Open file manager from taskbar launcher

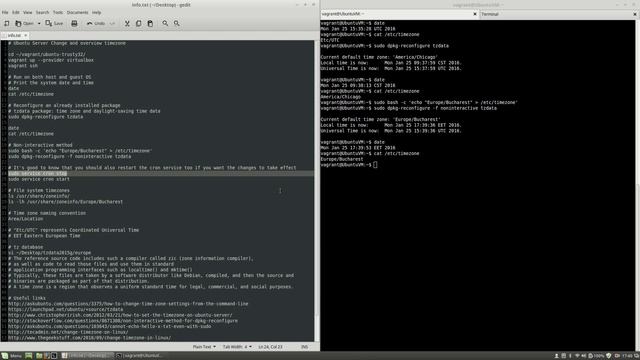click(x=39, y=356)
